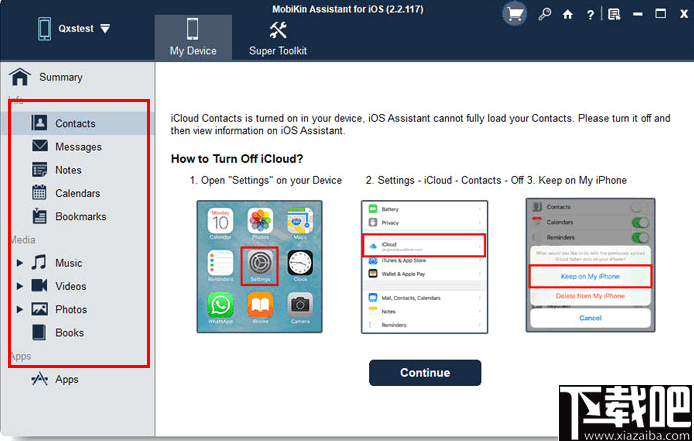This screenshot has width=694, height=441.
Task: Expand the Videos category arrow
Action: [x=19, y=286]
